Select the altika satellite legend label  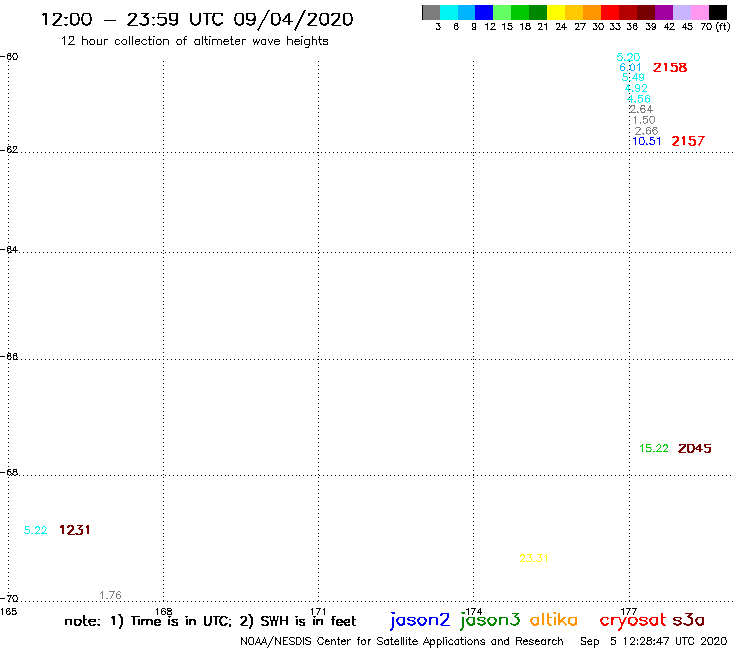click(554, 620)
